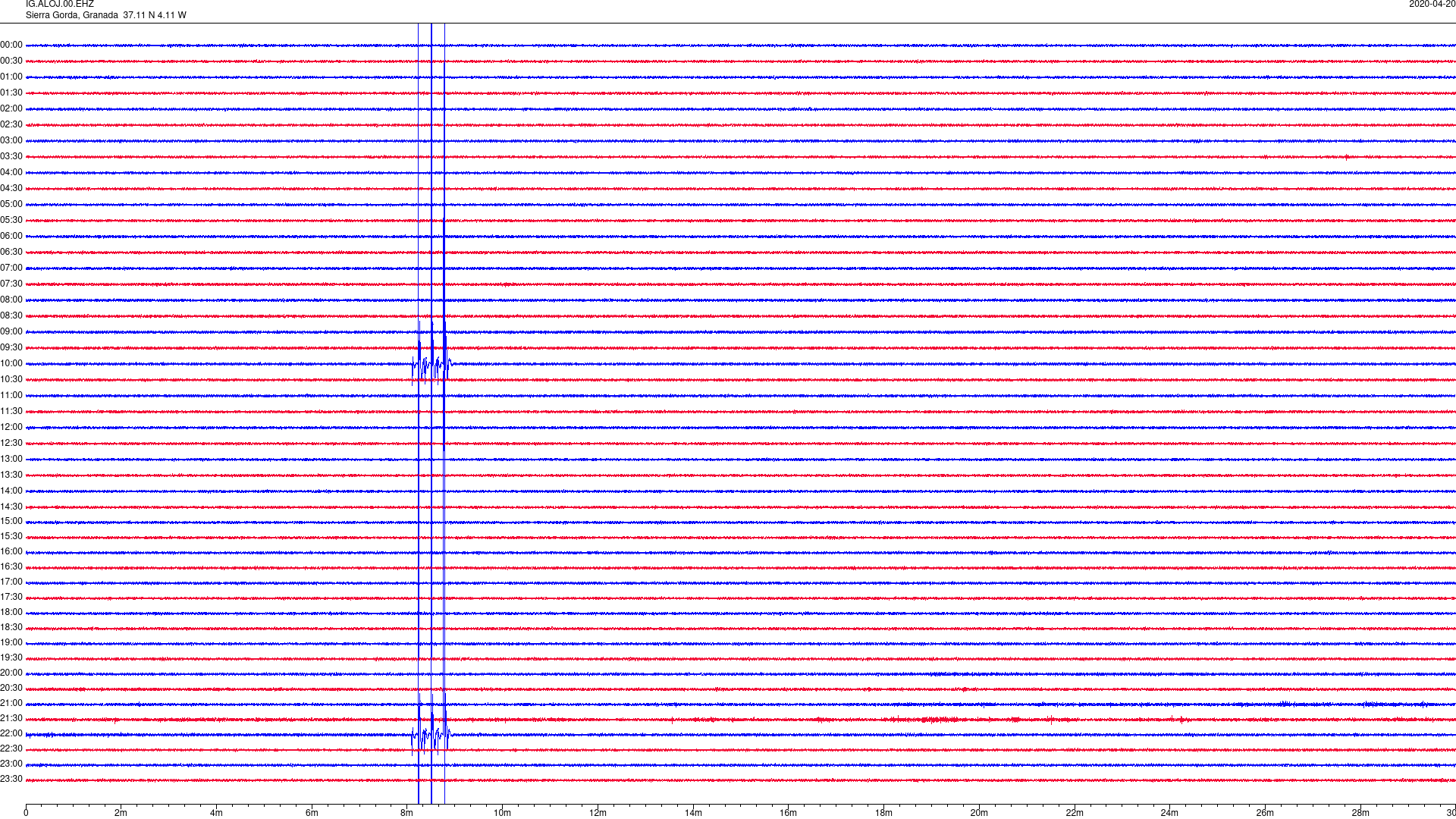1456x819 pixels.
Task: Select the 10:30 trace time label
Action: point(11,380)
